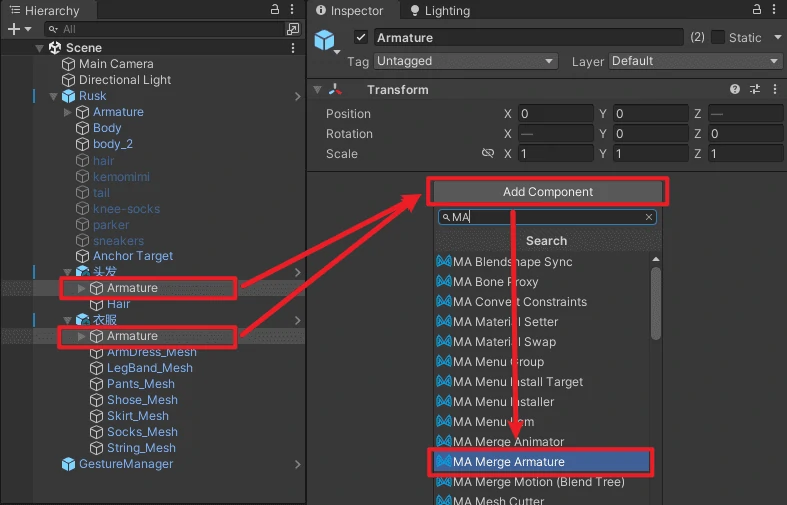Screen dimensions: 787x505
Task: Click the Hierarchy panel lock icon
Action: (x=276, y=10)
